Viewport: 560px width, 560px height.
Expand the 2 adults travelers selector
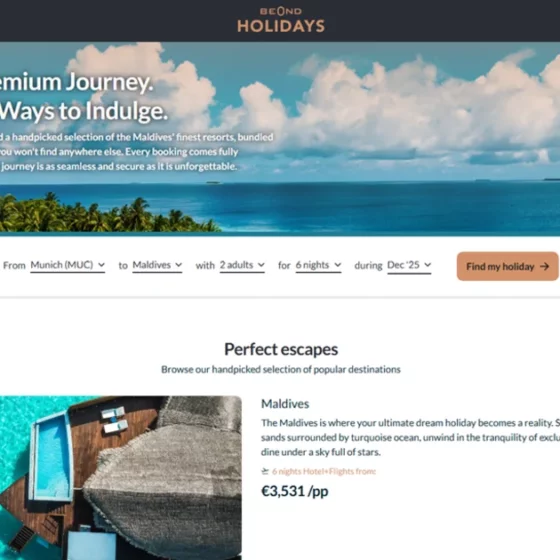(x=242, y=265)
